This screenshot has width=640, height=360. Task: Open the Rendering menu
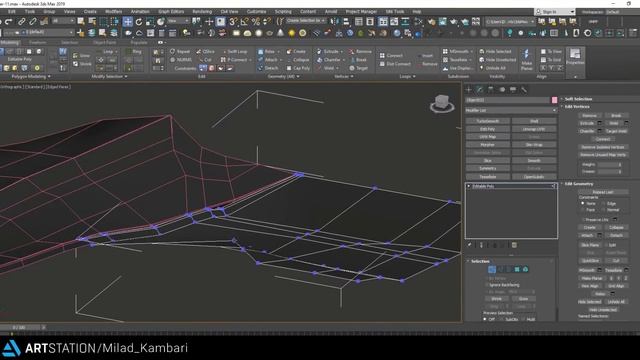pos(202,12)
